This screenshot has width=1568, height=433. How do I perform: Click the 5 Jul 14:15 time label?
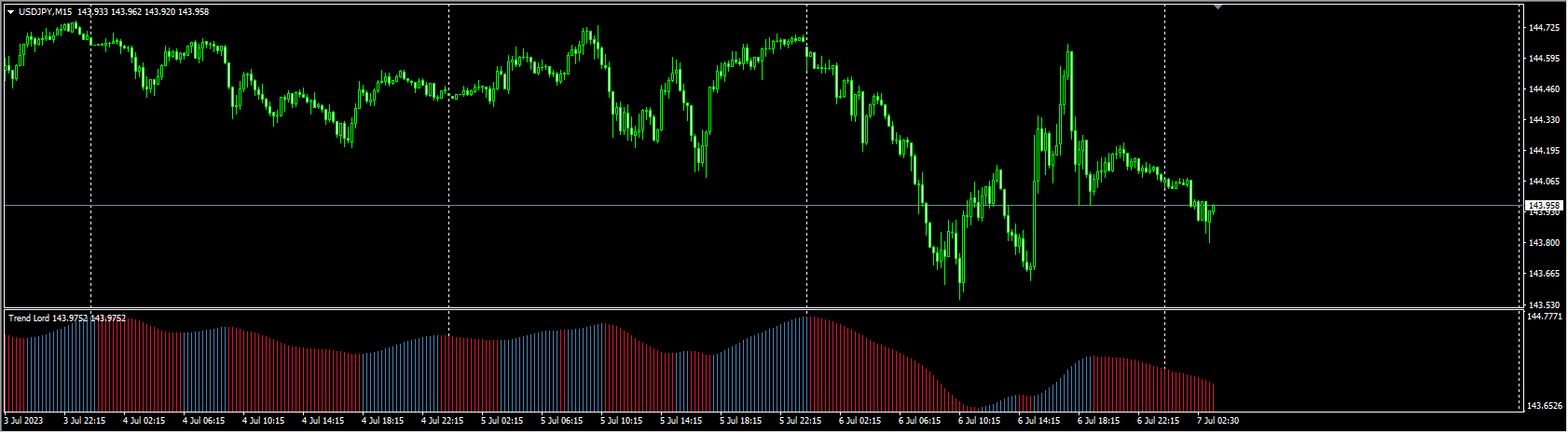coord(681,421)
